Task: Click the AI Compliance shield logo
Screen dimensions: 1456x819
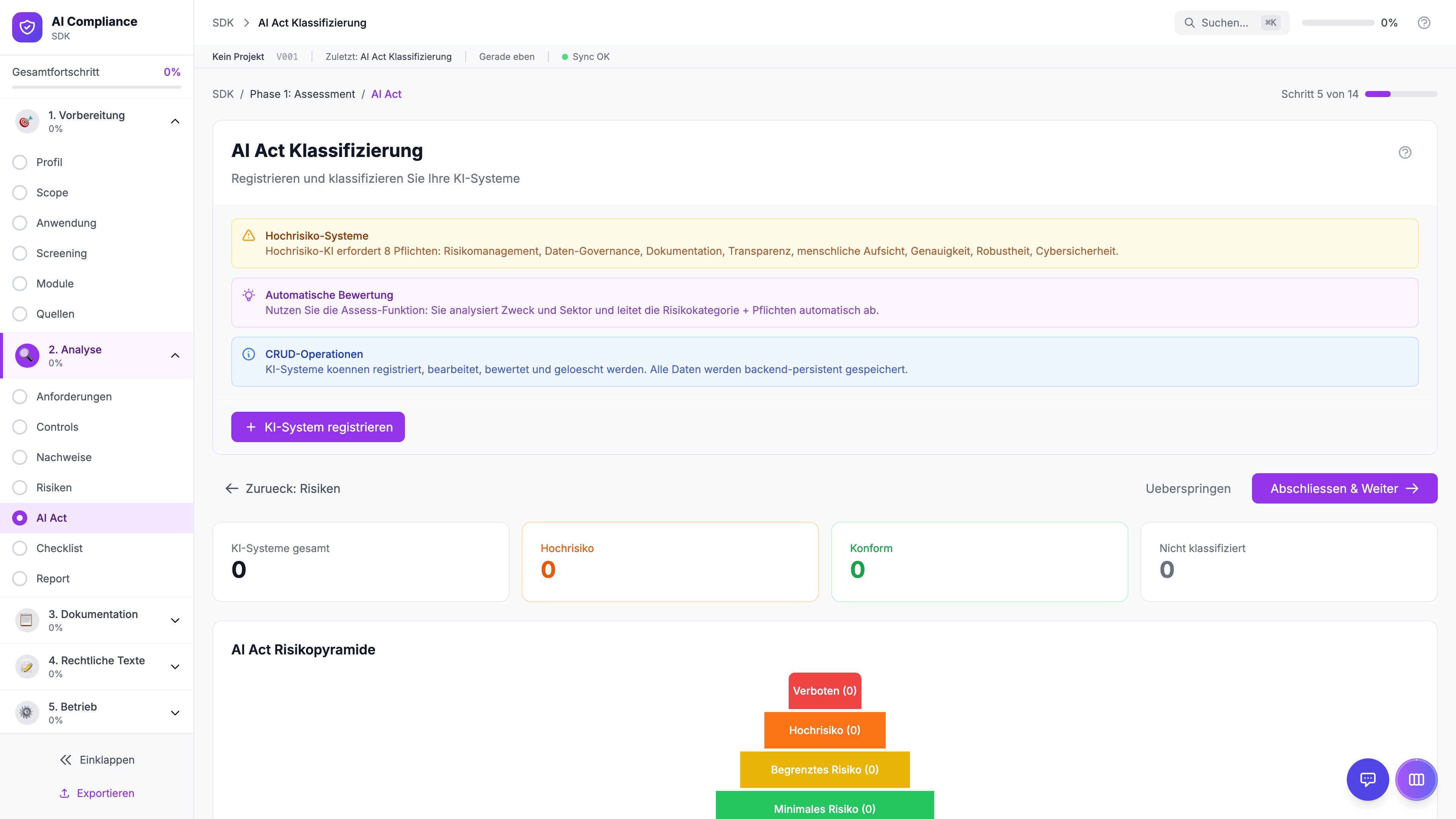Action: click(27, 27)
